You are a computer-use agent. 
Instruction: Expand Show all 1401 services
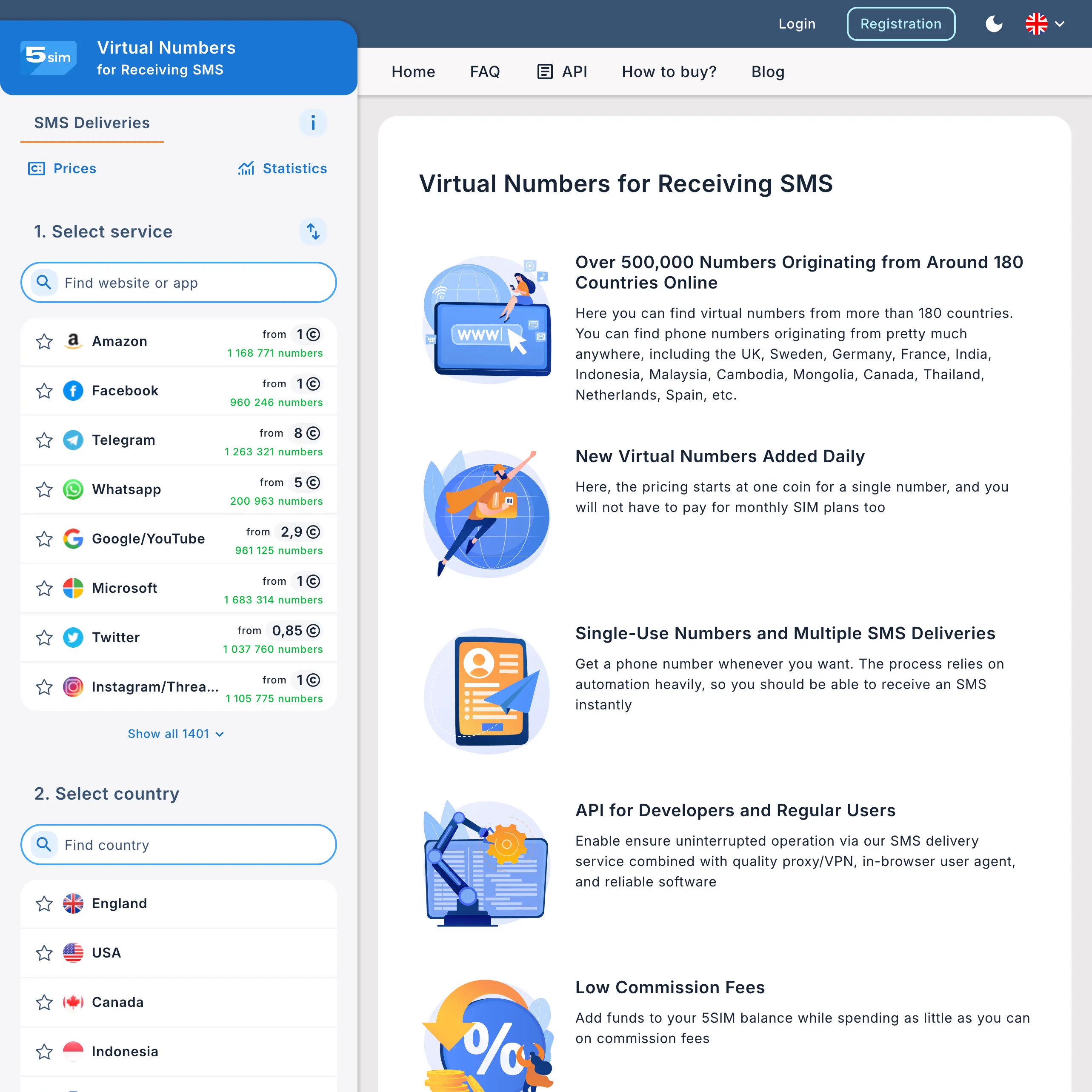(176, 734)
